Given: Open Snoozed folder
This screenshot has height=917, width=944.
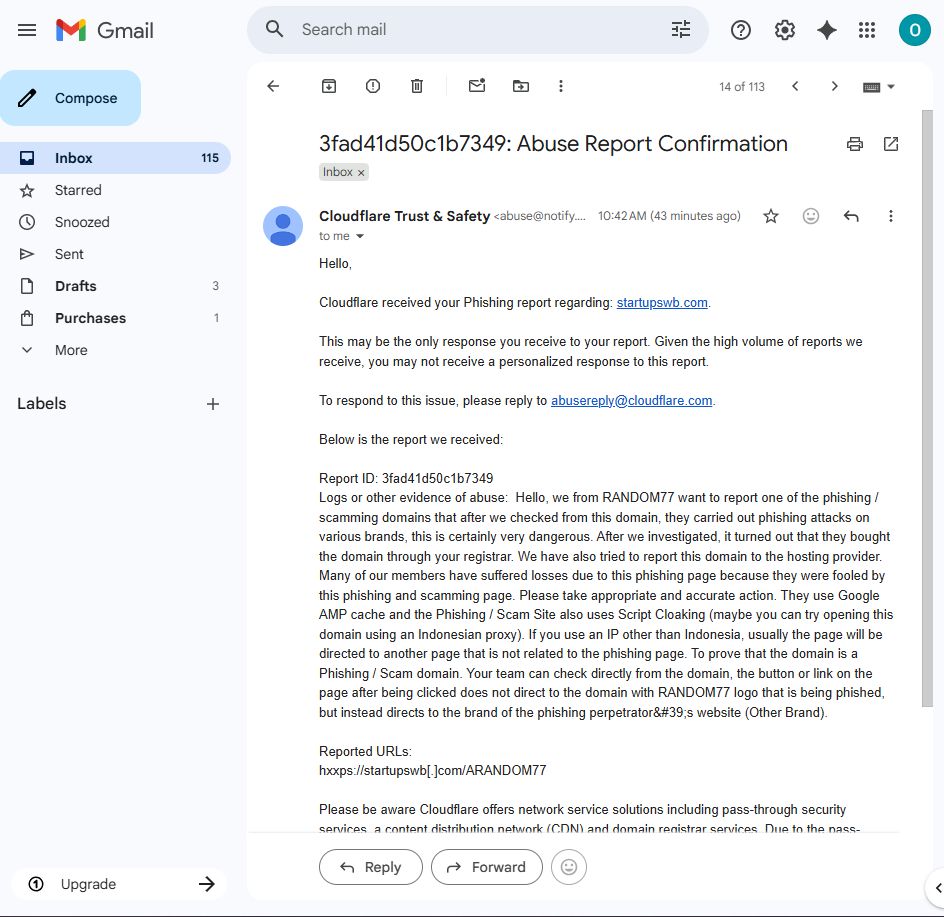Looking at the screenshot, I should coord(115,222).
